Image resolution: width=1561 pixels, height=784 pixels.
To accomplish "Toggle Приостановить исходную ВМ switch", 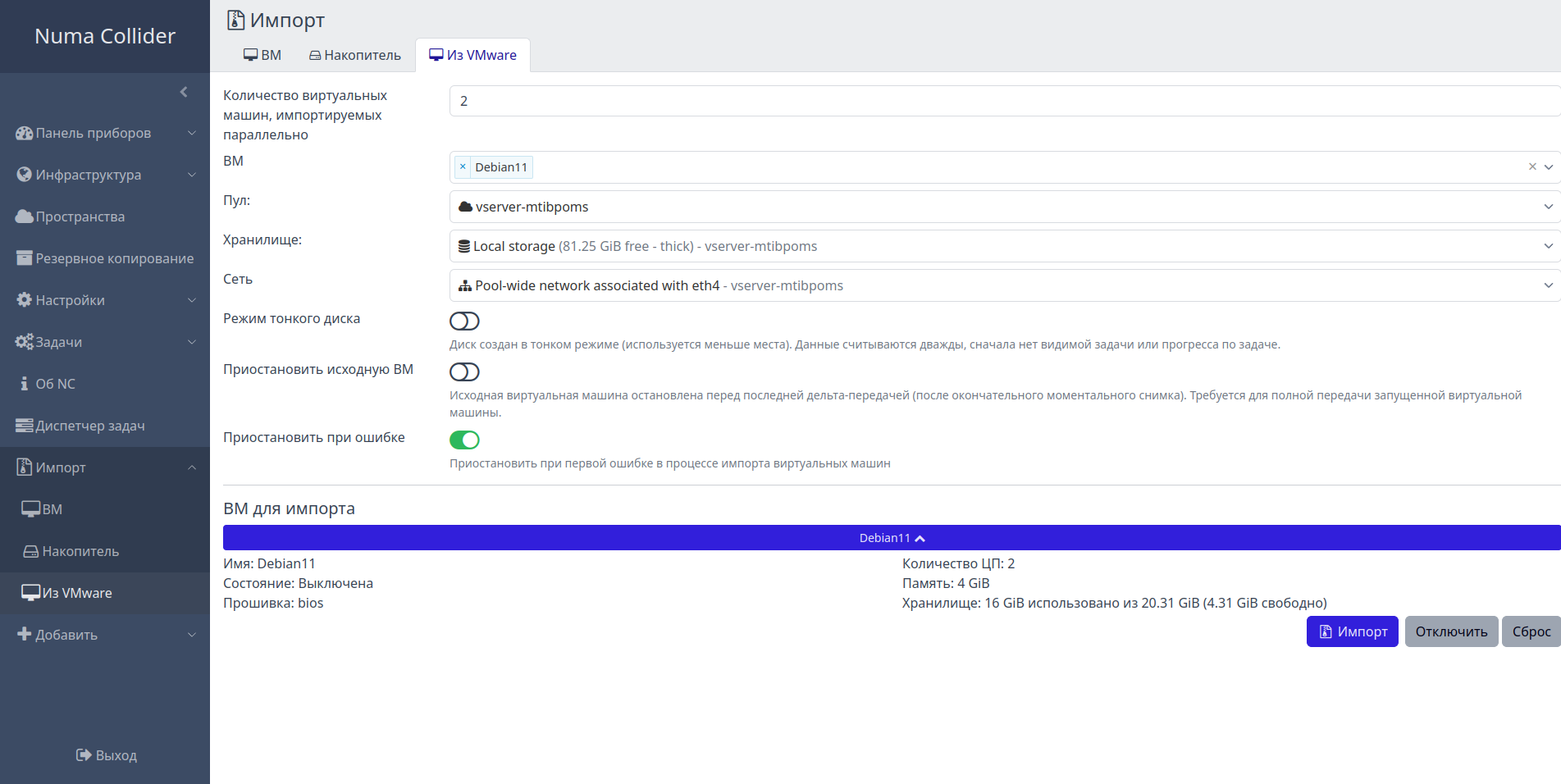I will tap(464, 371).
